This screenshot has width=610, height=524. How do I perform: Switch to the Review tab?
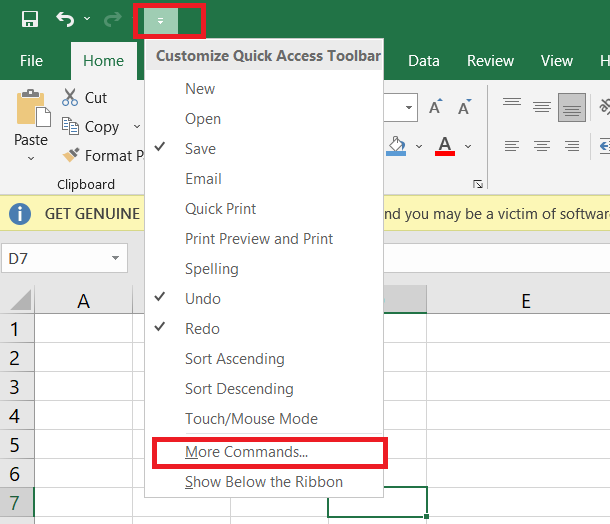click(x=490, y=61)
